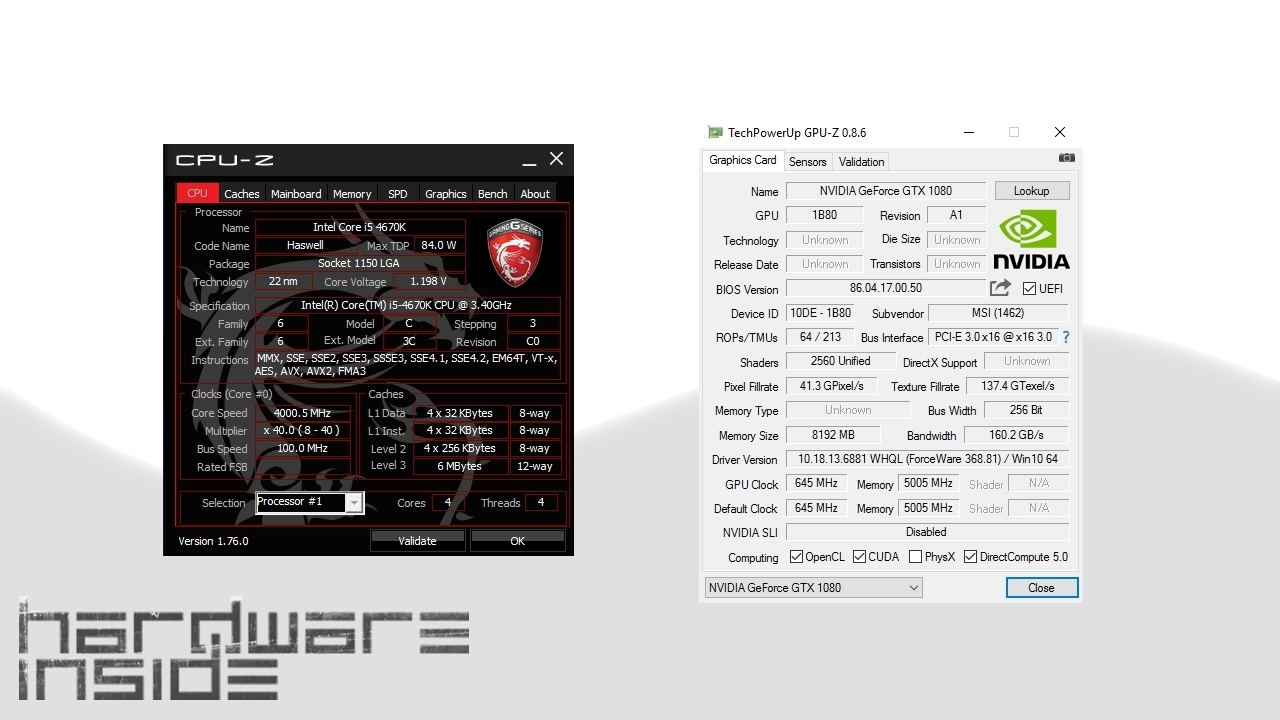
Task: Click the ROPs/TMUs value 64 / 213
Action: [820, 337]
